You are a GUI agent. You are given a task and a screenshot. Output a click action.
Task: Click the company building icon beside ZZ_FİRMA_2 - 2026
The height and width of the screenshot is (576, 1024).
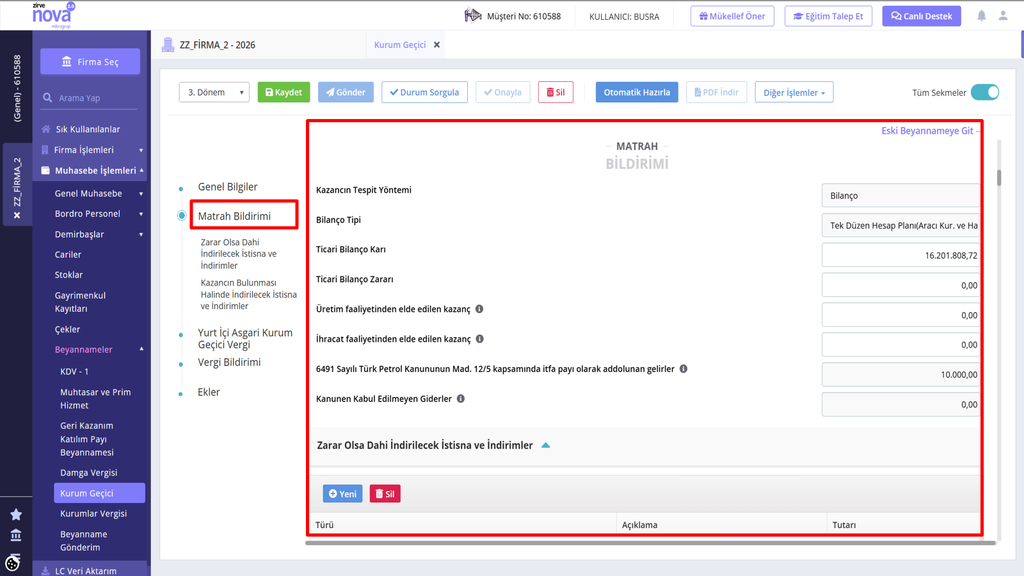(168, 44)
